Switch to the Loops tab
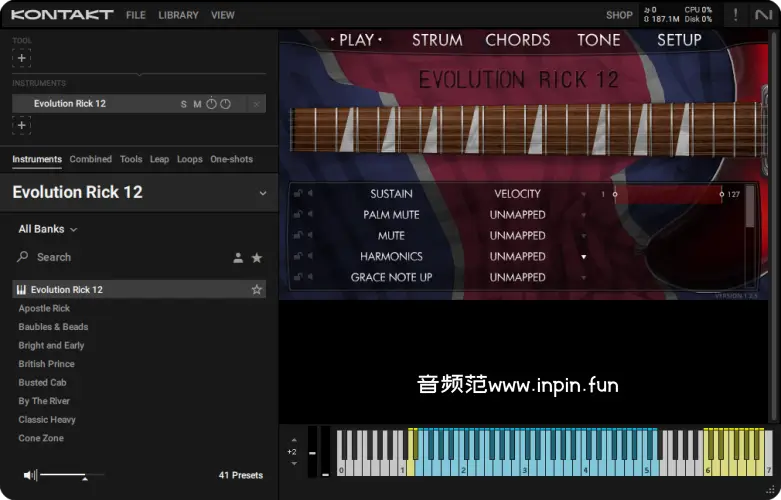This screenshot has height=500, width=781. tap(189, 159)
